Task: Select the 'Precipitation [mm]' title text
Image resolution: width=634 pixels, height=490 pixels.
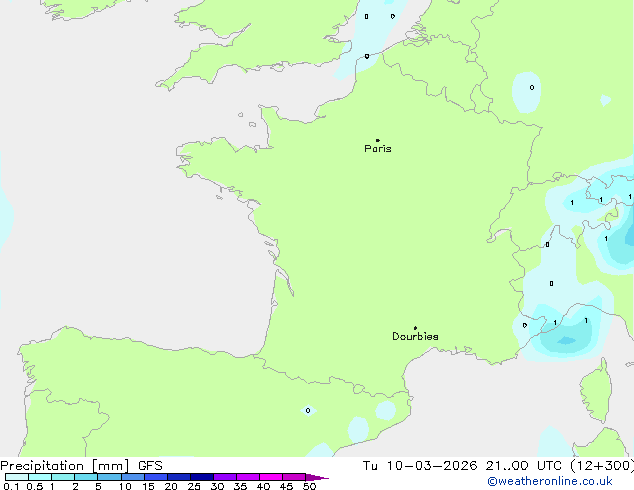Action: [x=65, y=466]
